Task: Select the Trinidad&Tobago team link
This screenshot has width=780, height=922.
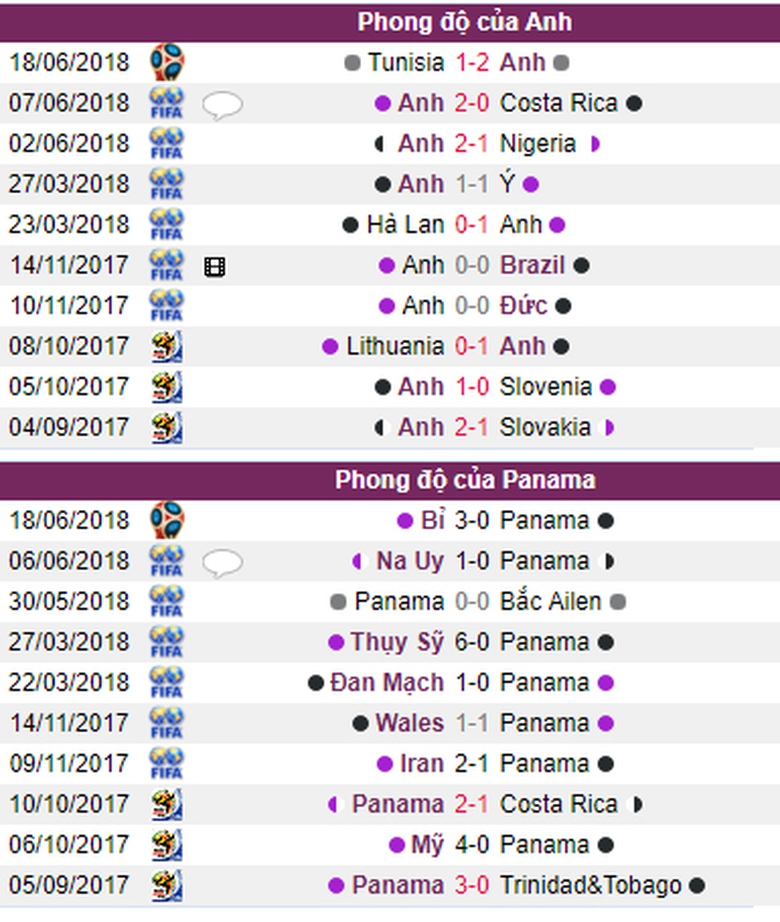Action: pyautogui.click(x=591, y=885)
